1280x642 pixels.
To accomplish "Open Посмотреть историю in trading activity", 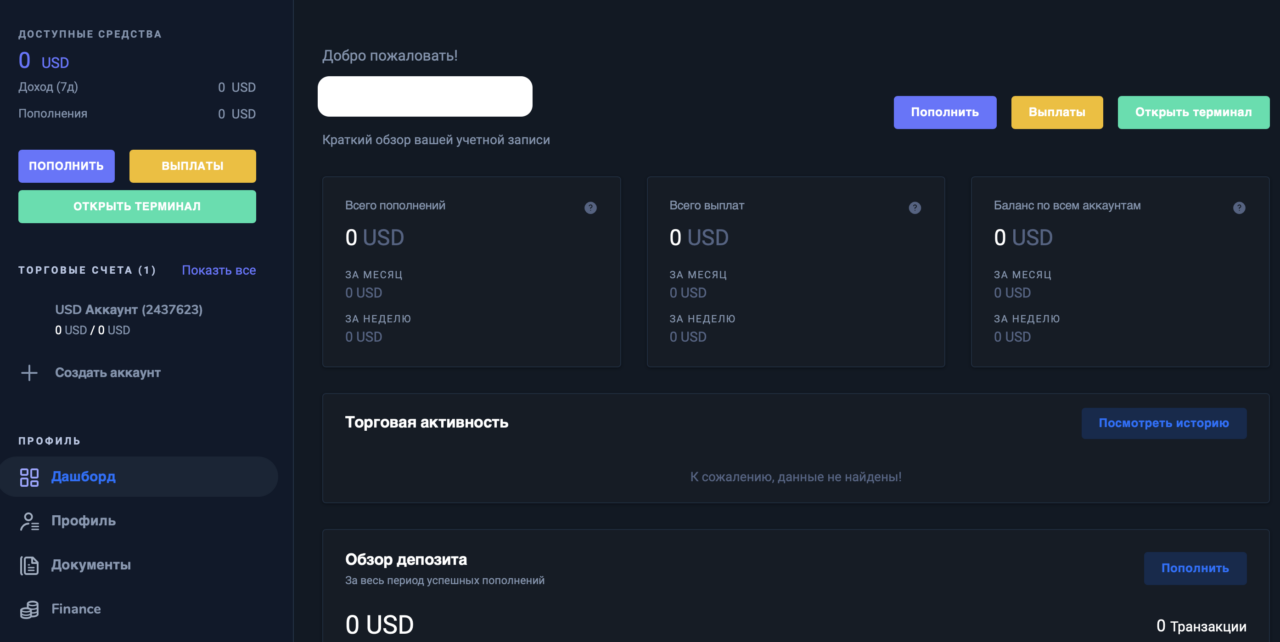I will coord(1164,423).
